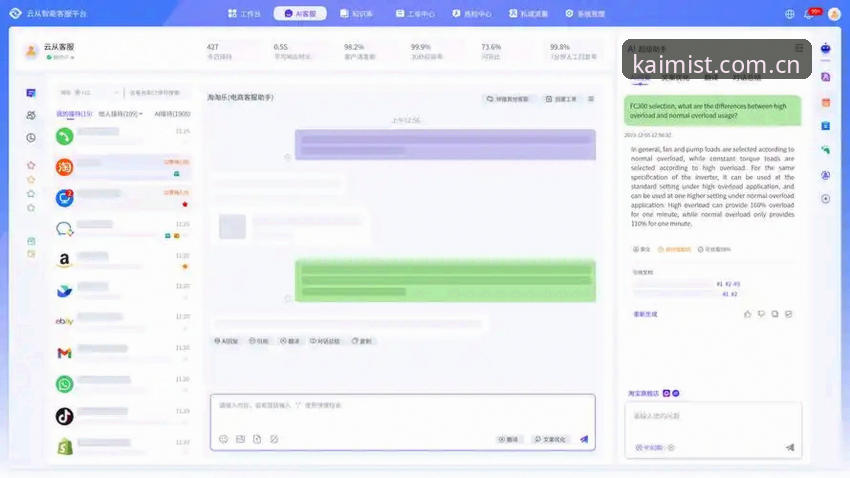Open the orange icon in right rail
850x478 pixels.
tap(826, 102)
